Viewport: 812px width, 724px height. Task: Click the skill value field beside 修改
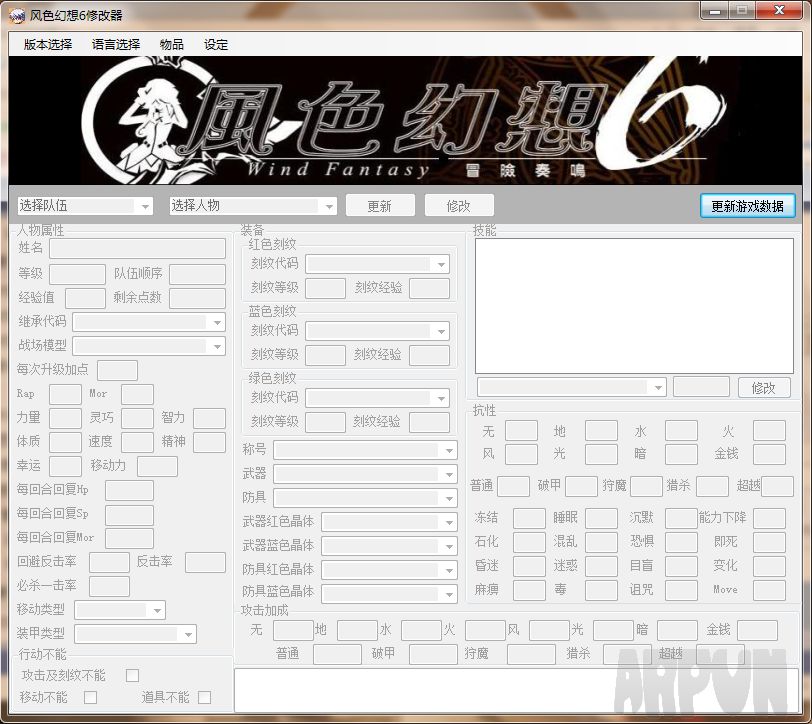(x=701, y=387)
